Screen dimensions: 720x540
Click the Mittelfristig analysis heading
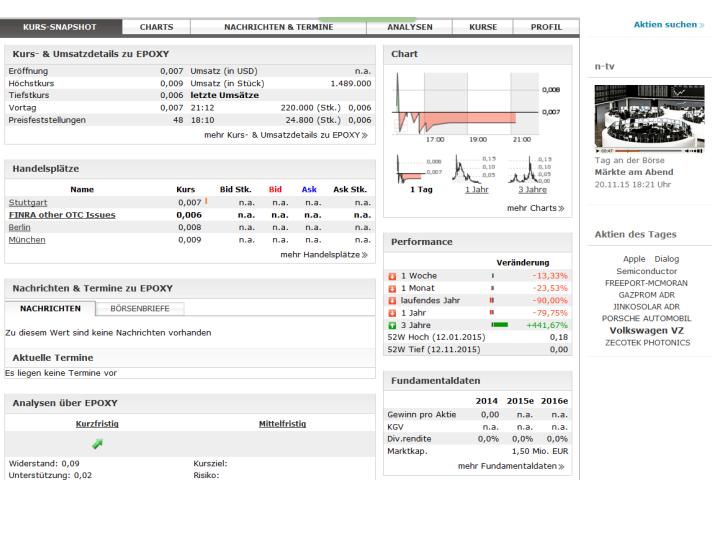pos(282,424)
